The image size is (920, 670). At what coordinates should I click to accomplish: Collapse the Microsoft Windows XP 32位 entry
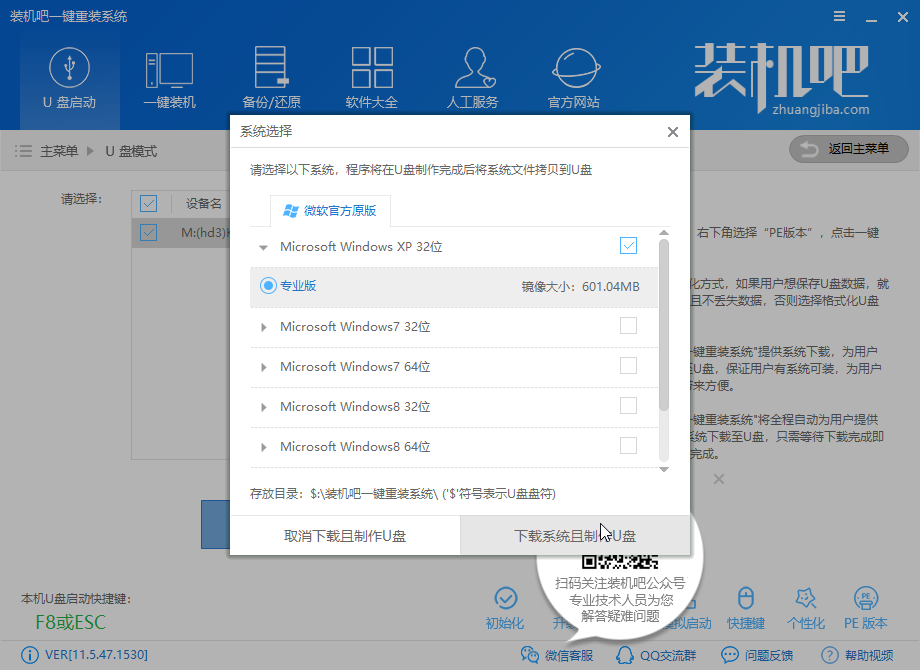point(263,246)
